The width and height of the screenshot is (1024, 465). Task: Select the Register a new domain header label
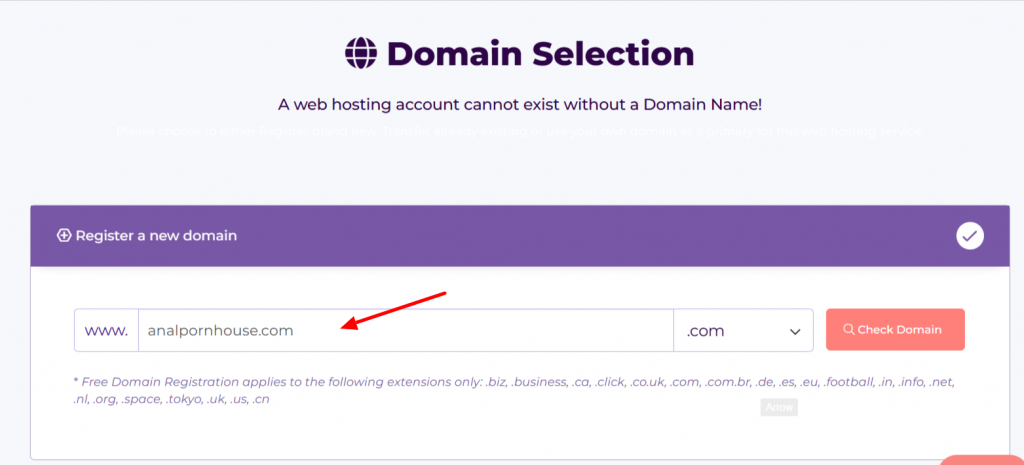(156, 236)
